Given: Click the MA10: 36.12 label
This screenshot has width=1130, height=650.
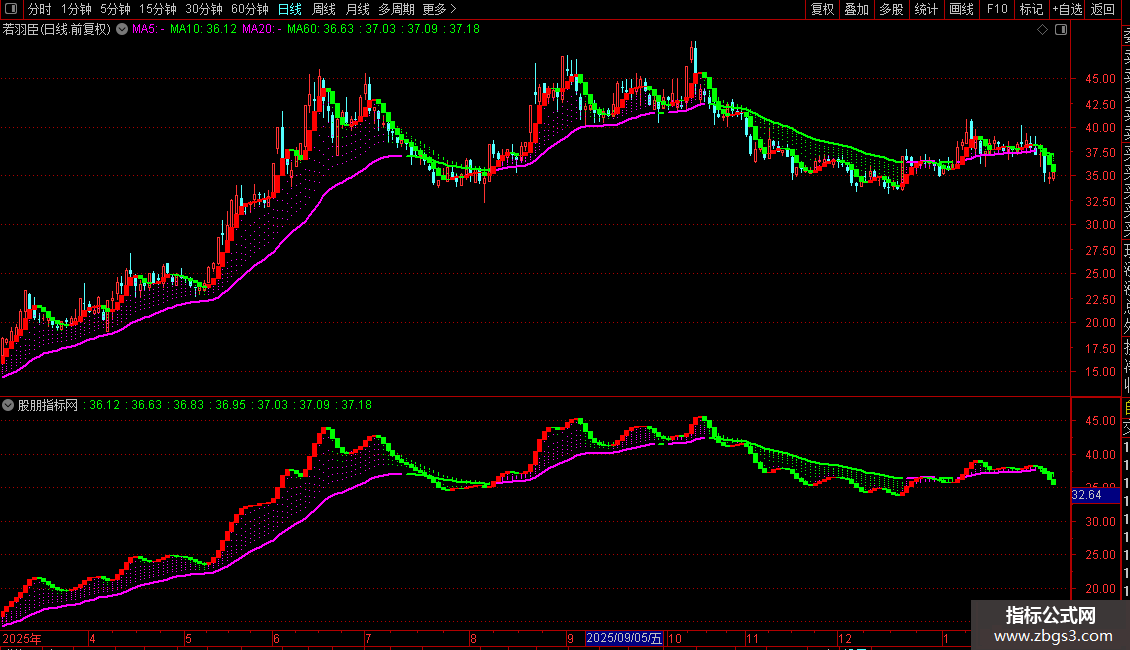Looking at the screenshot, I should coord(203,29).
